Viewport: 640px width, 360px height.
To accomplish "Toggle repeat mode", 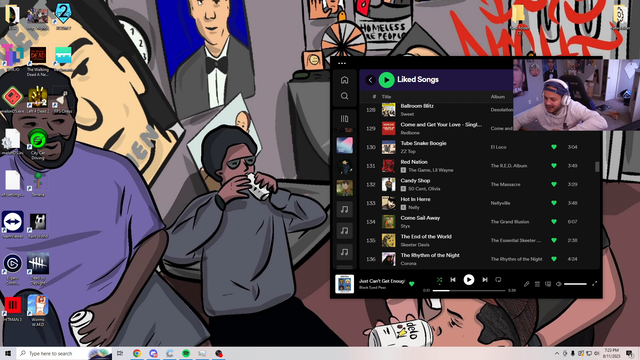I will click(x=498, y=280).
